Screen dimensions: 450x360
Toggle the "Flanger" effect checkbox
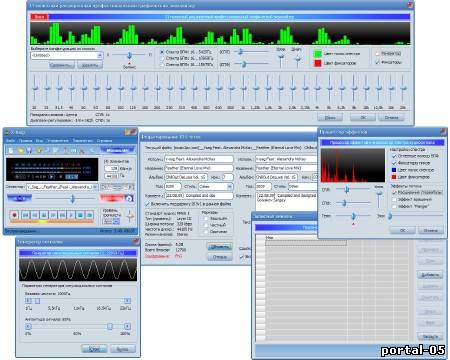click(394, 206)
